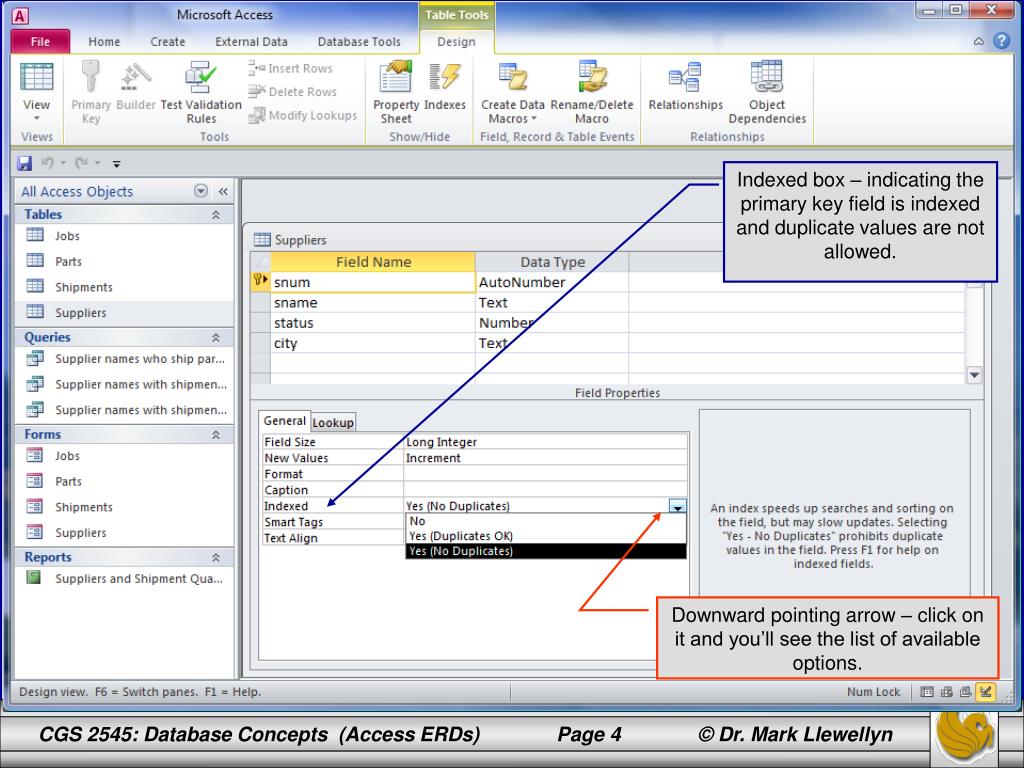1024x768 pixels.
Task: Open the Jobs form
Action: 124,456
